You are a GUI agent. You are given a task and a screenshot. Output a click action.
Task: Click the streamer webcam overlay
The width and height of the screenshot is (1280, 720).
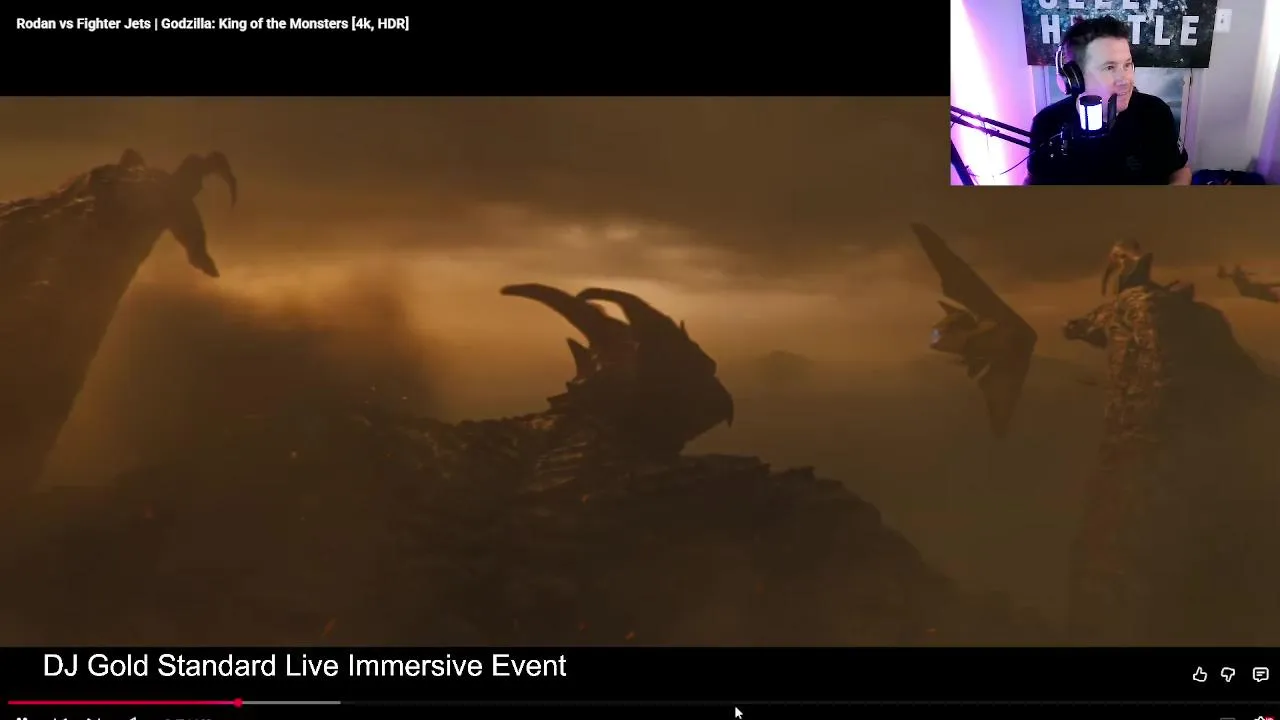click(x=1115, y=92)
